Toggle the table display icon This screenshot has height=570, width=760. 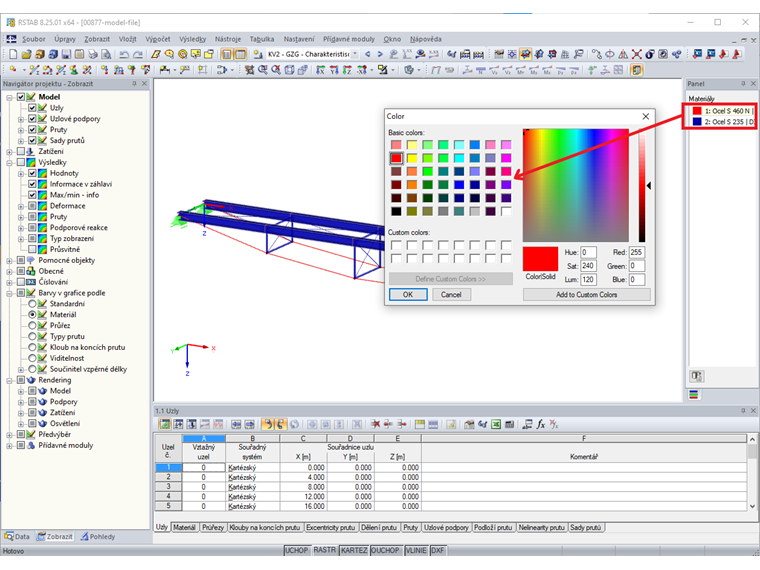click(x=240, y=54)
